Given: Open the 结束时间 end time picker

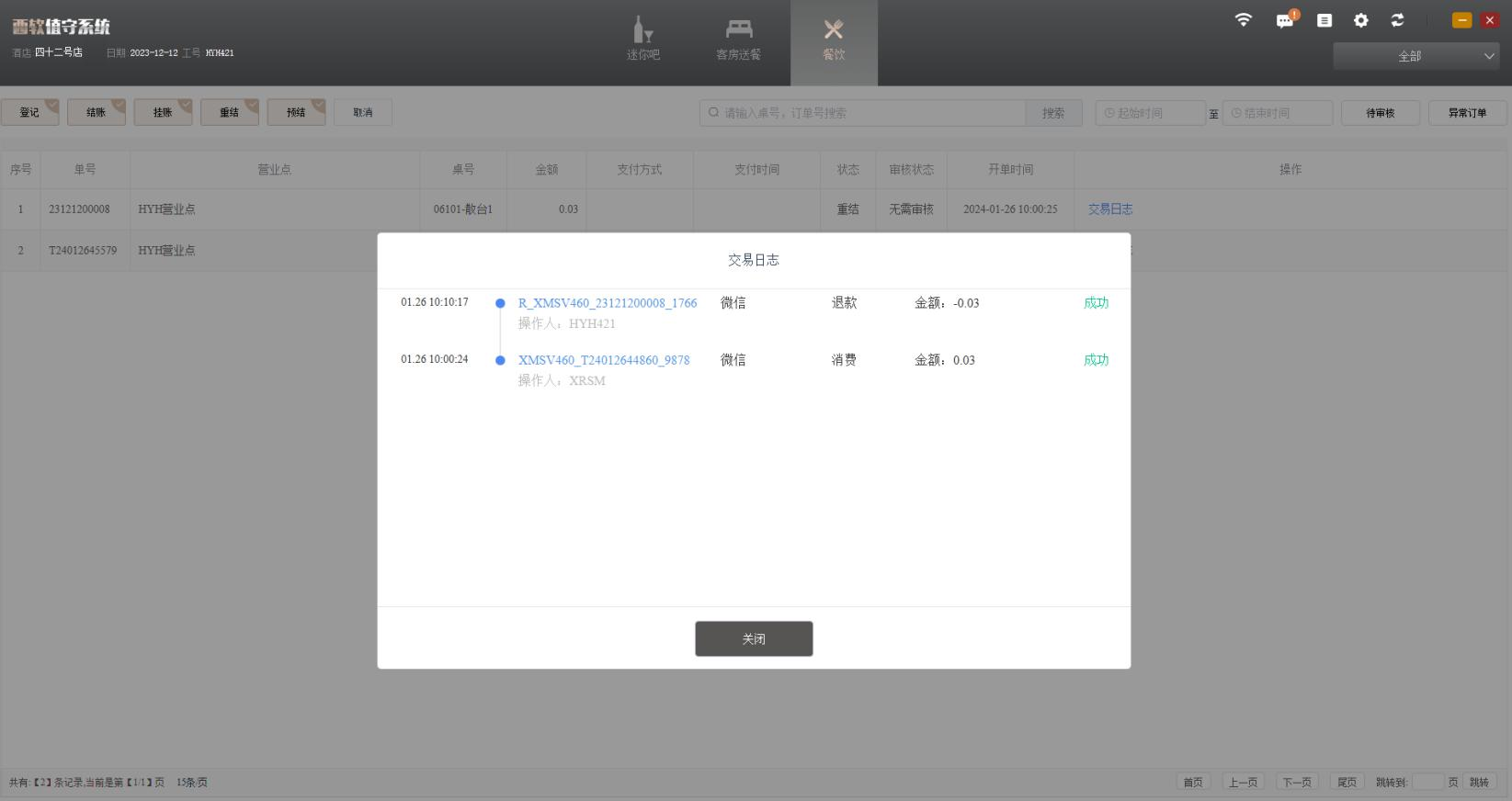Looking at the screenshot, I should coord(1277,113).
